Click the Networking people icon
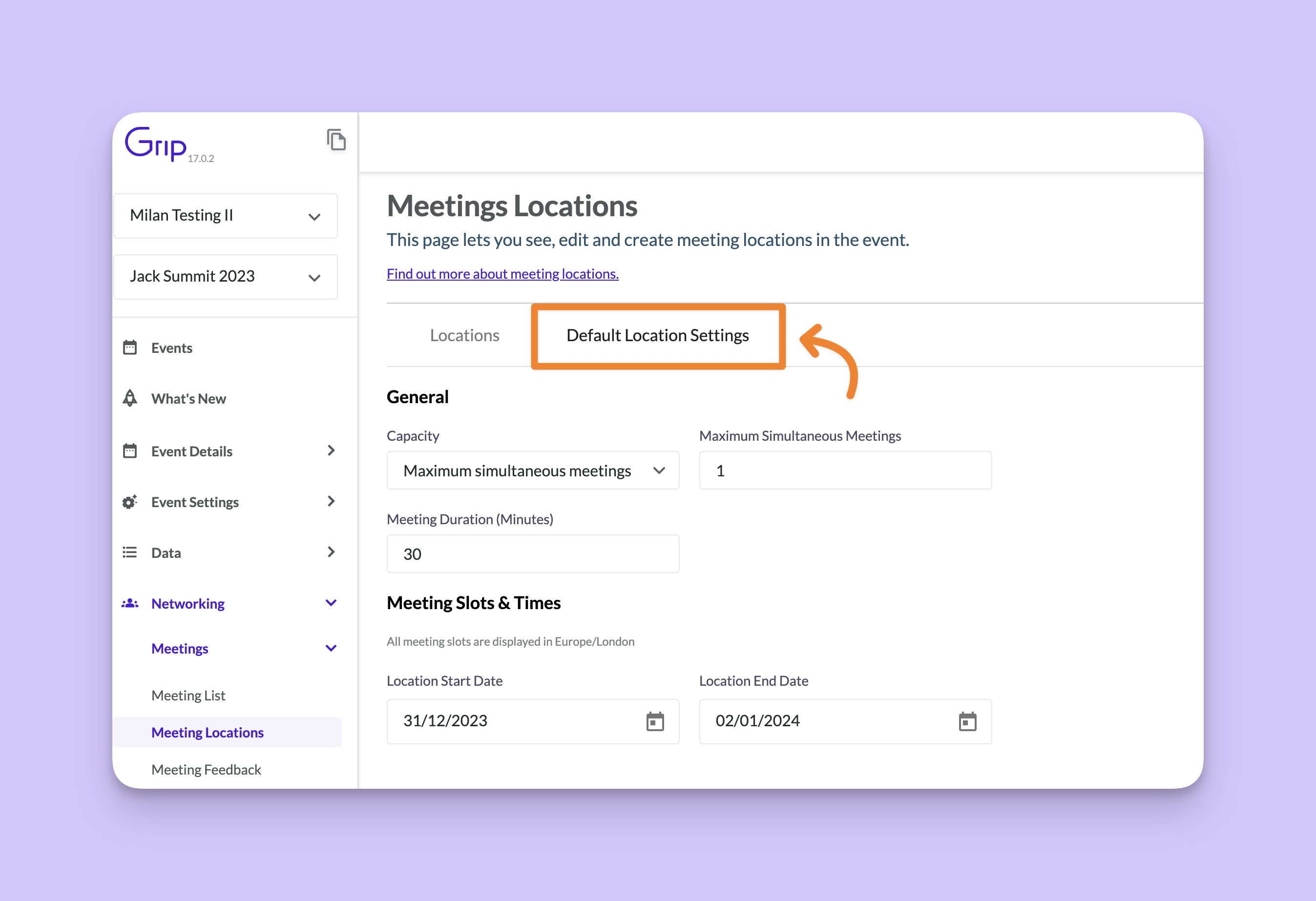1316x901 pixels. click(x=130, y=603)
